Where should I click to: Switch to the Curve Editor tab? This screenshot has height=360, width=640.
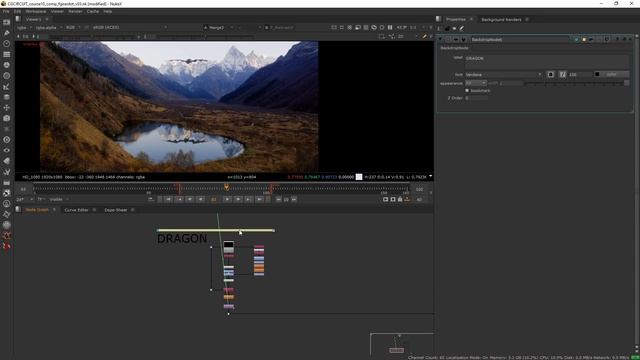coord(76,210)
